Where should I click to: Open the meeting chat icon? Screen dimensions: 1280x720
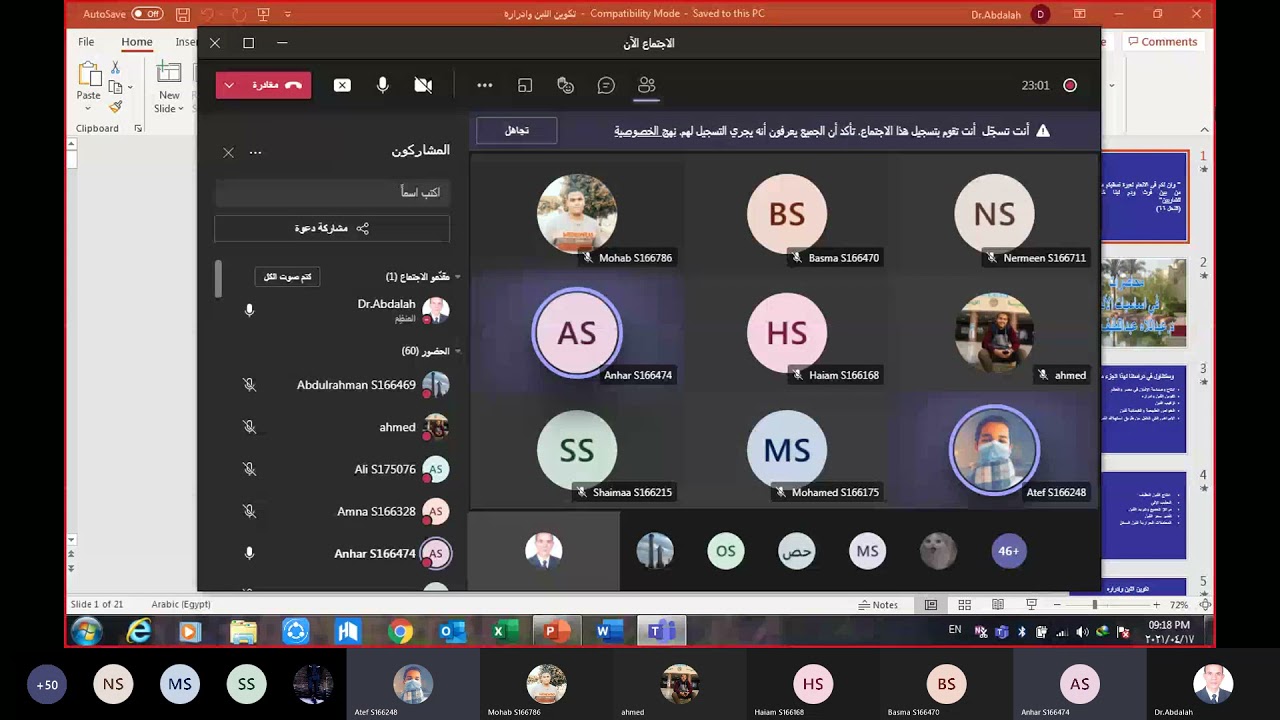click(x=606, y=85)
